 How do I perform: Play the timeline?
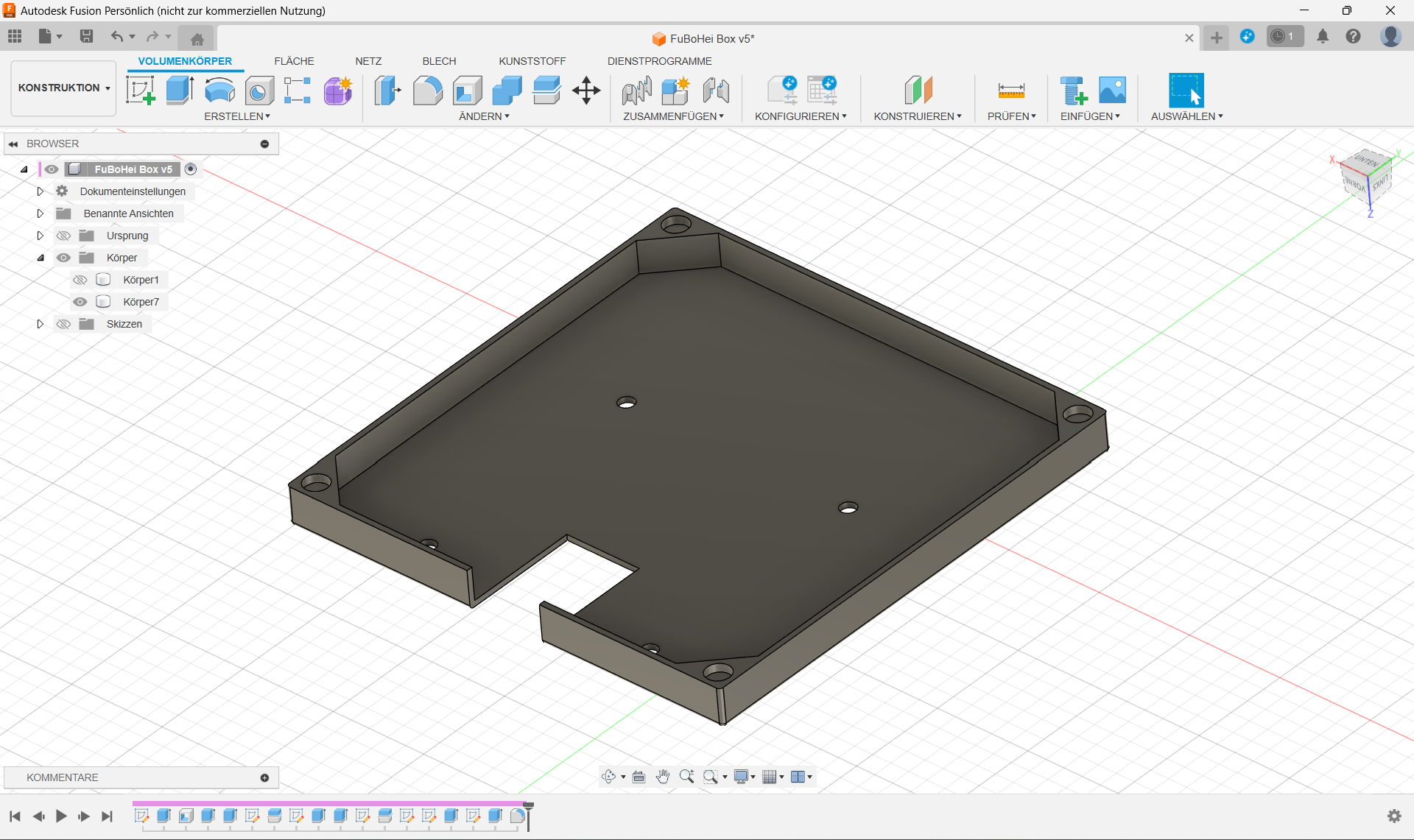(61, 816)
